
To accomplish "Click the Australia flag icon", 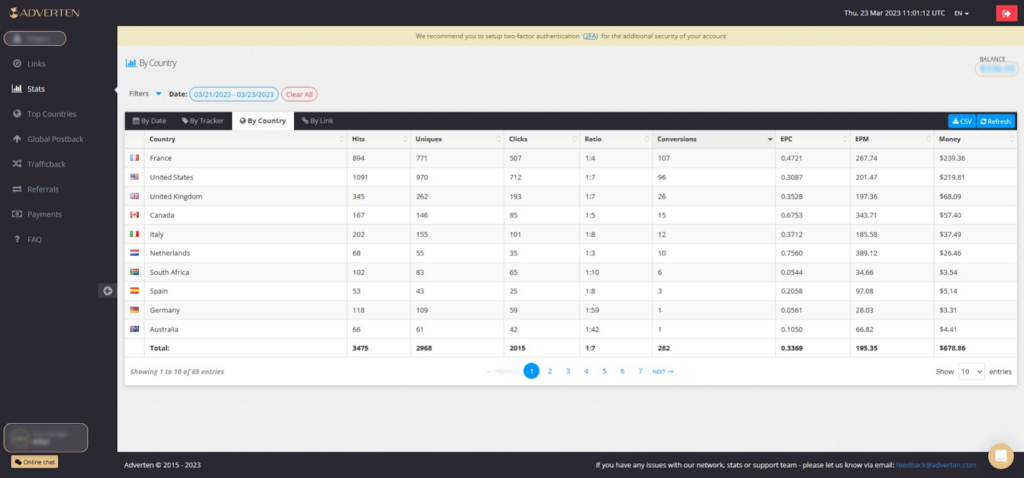I will pyautogui.click(x=135, y=329).
